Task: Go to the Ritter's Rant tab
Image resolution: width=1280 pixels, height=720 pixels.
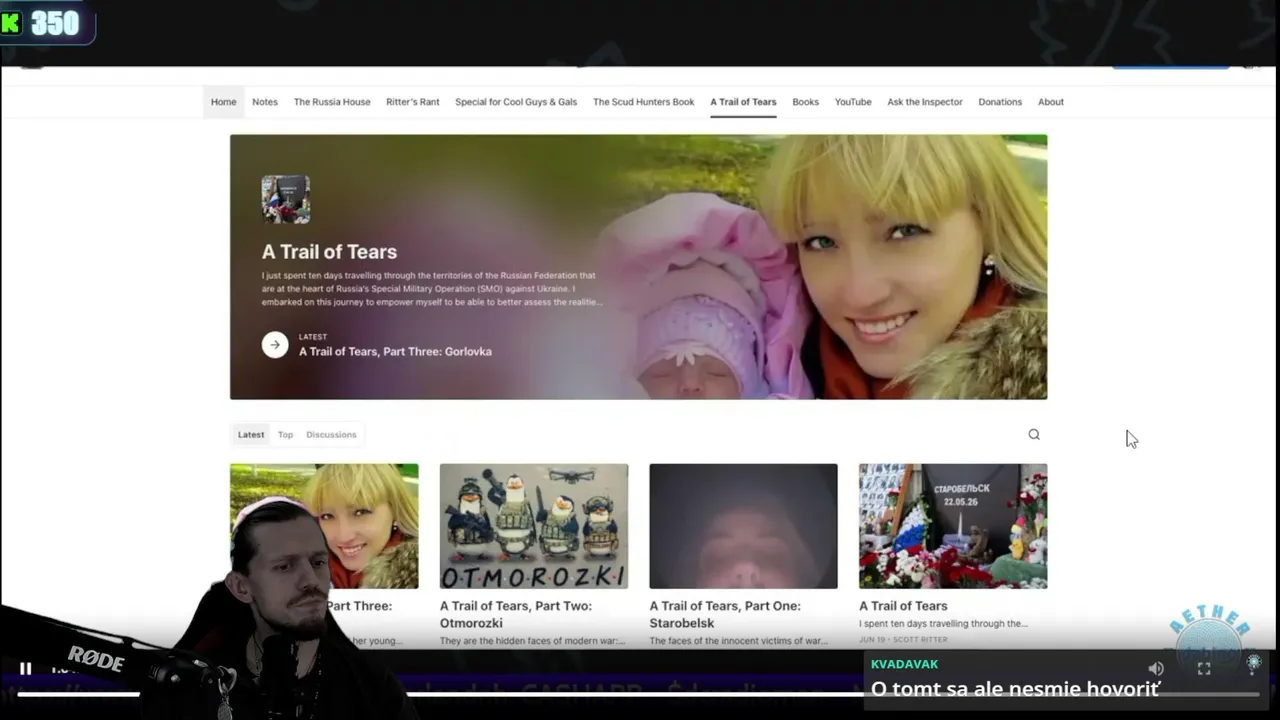Action: coord(413,102)
